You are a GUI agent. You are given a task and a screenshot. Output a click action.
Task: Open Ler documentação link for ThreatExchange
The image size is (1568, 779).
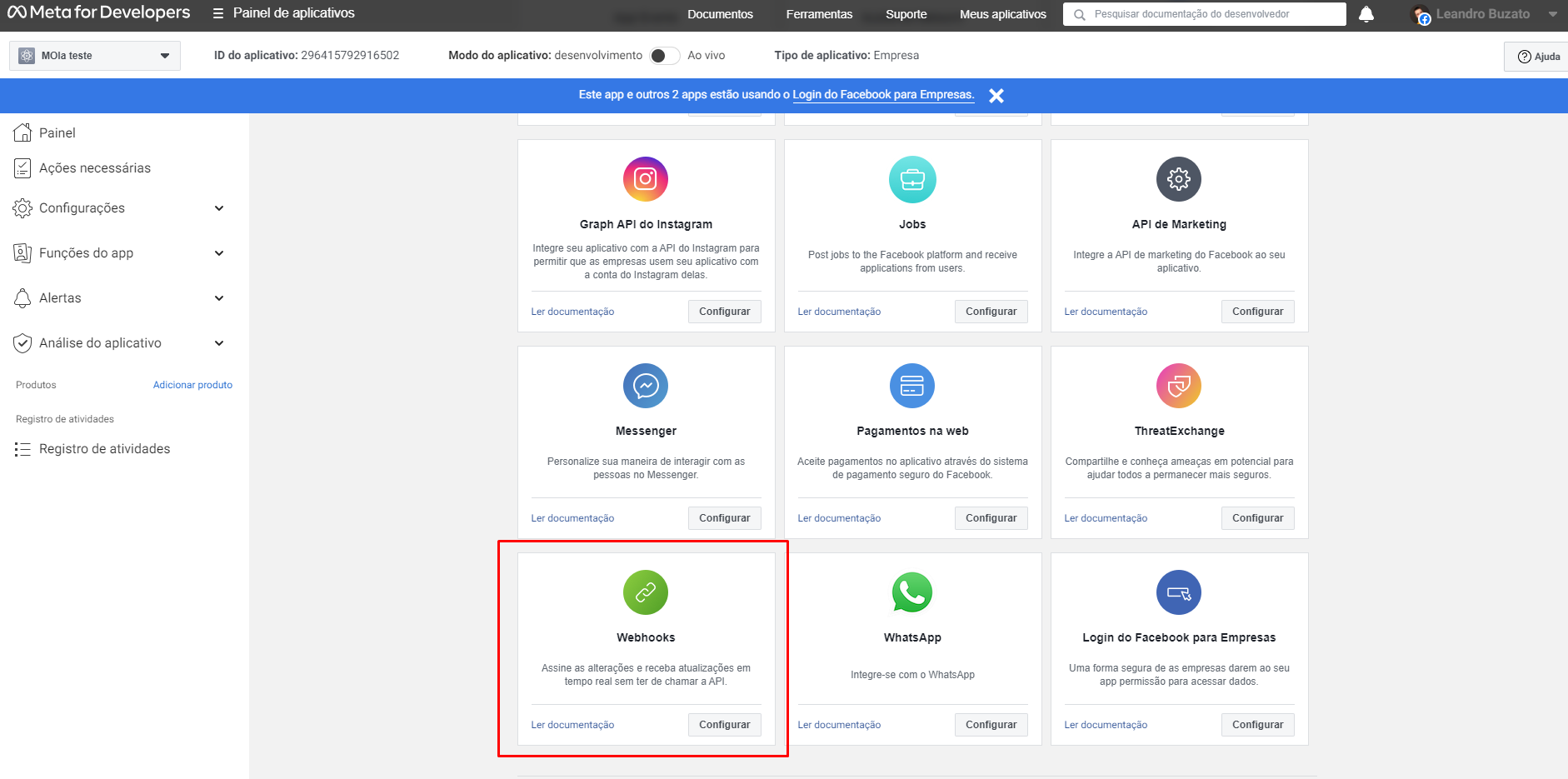tap(1106, 518)
